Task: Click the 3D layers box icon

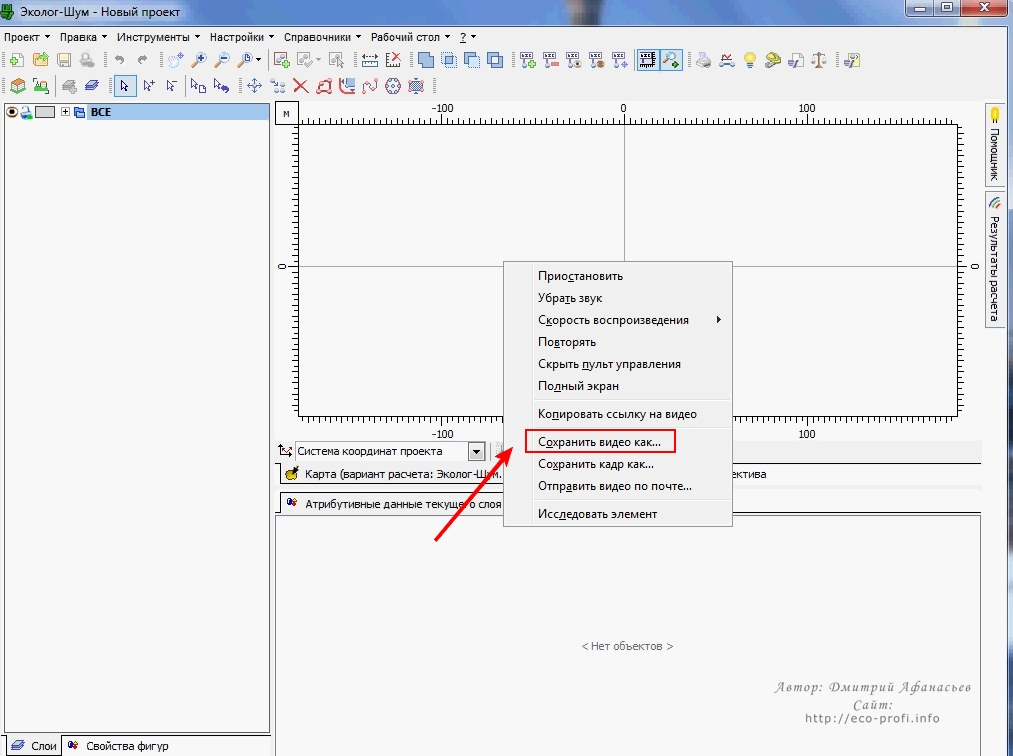Action: pyautogui.click(x=17, y=85)
